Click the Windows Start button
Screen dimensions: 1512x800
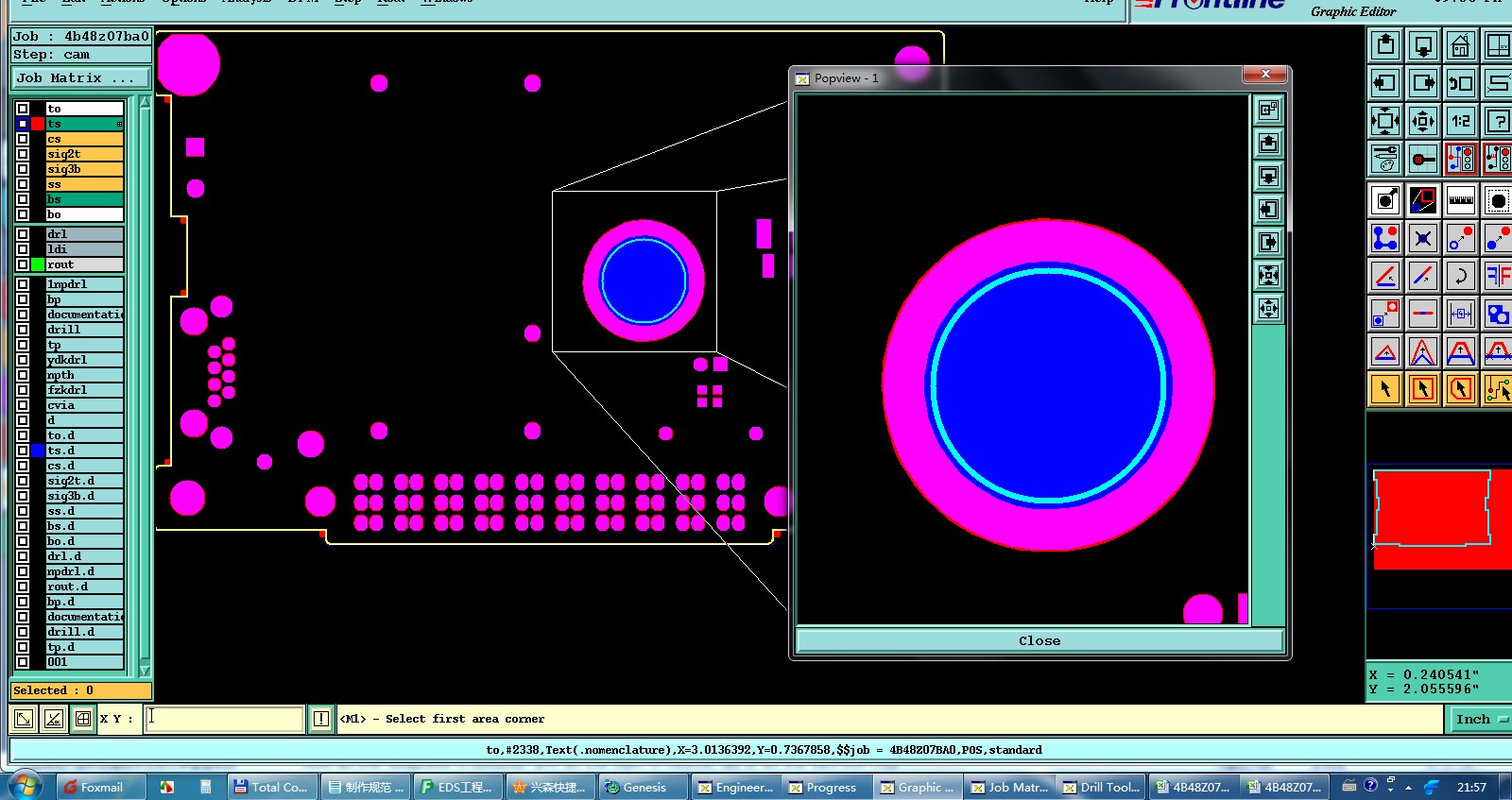point(26,786)
